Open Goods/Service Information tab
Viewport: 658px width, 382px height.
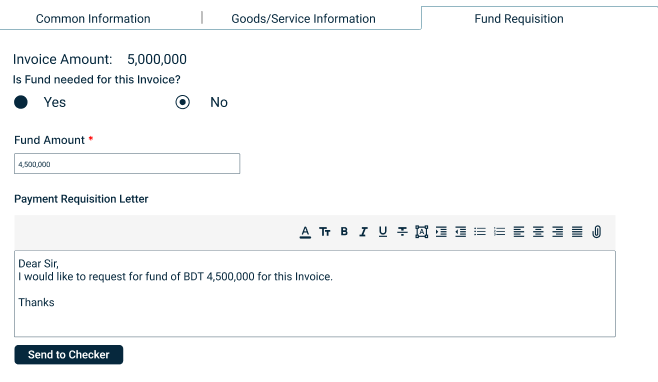(x=303, y=18)
